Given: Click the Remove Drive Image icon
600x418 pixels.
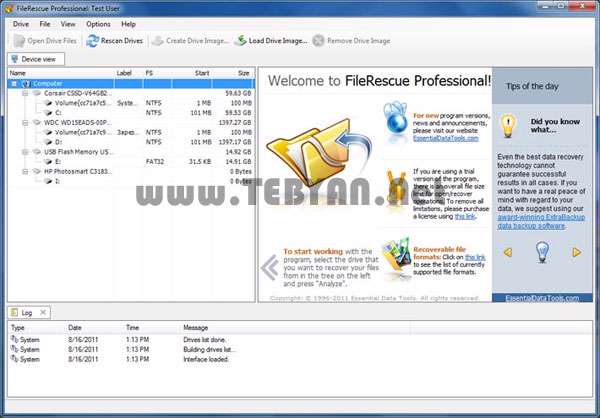Looking at the screenshot, I should coord(318,41).
